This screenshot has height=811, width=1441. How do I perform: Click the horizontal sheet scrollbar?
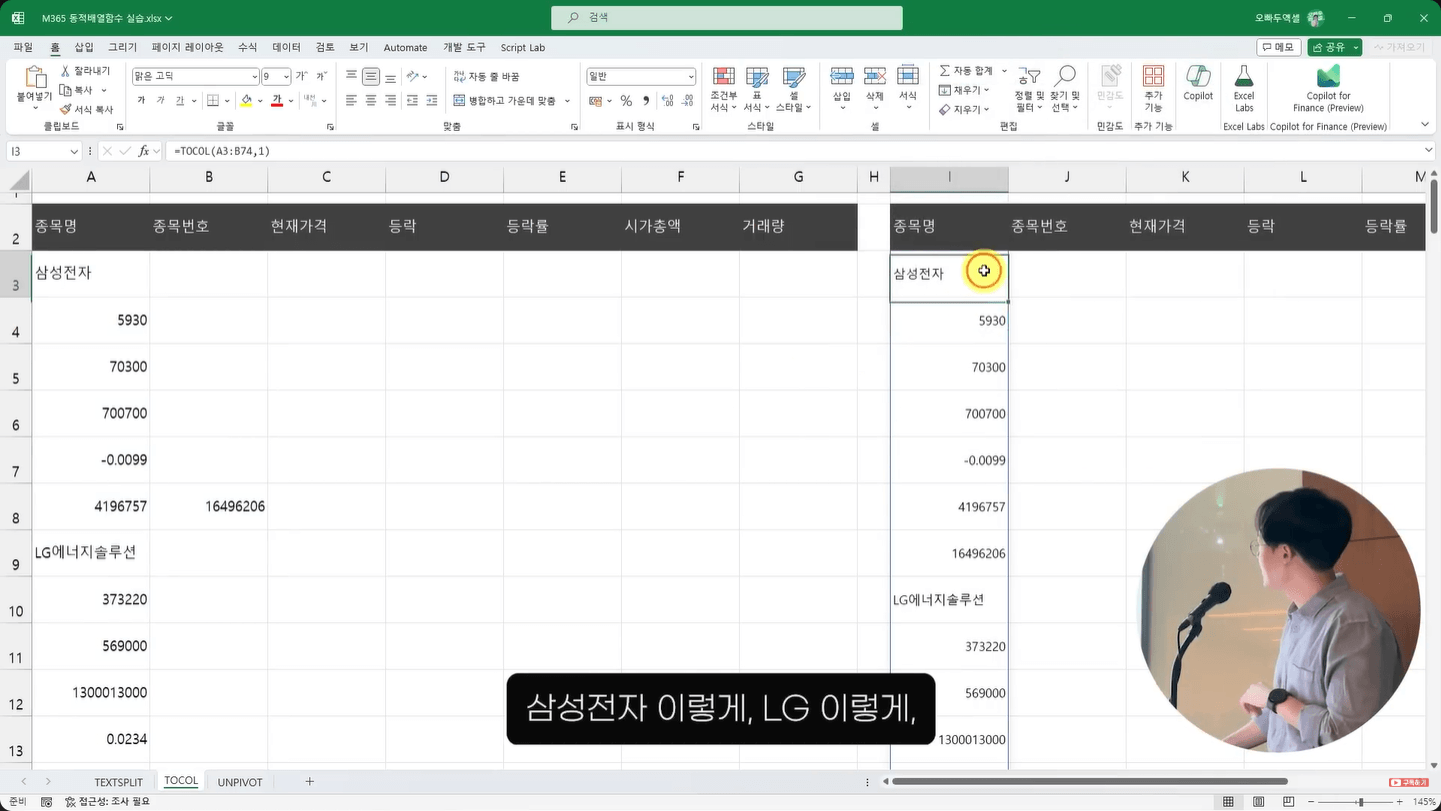[1089, 781]
